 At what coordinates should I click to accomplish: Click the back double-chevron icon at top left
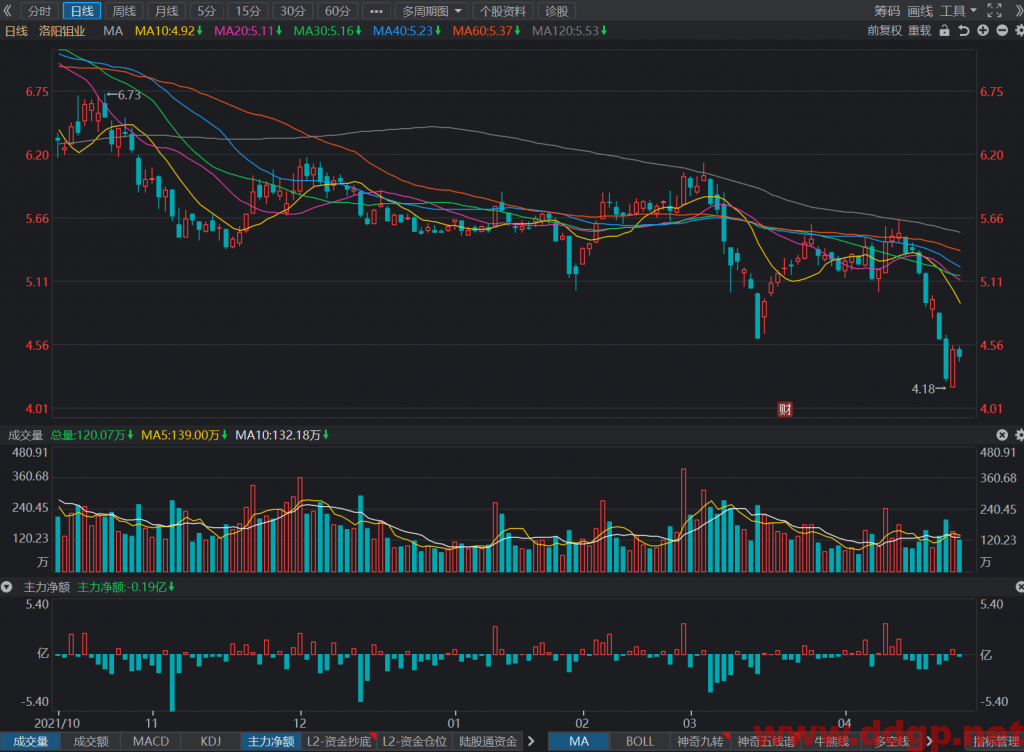[x=8, y=10]
